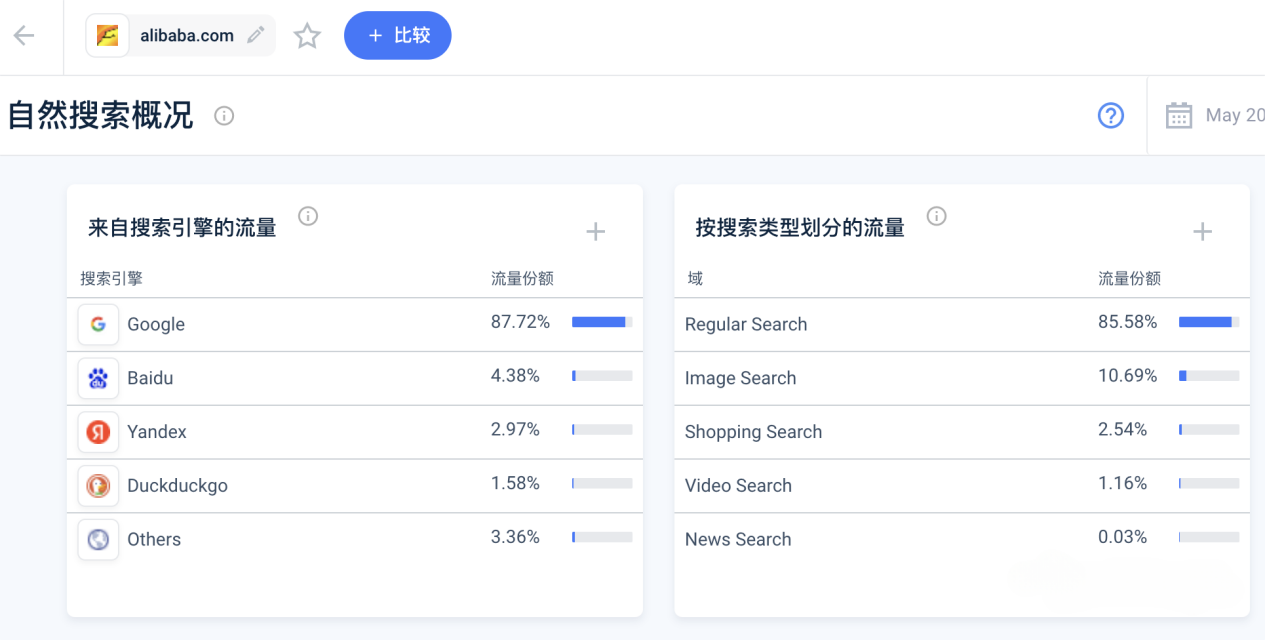This screenshot has height=640, width=1265.
Task: Click the 10.69% Image Search value
Action: click(1127, 376)
